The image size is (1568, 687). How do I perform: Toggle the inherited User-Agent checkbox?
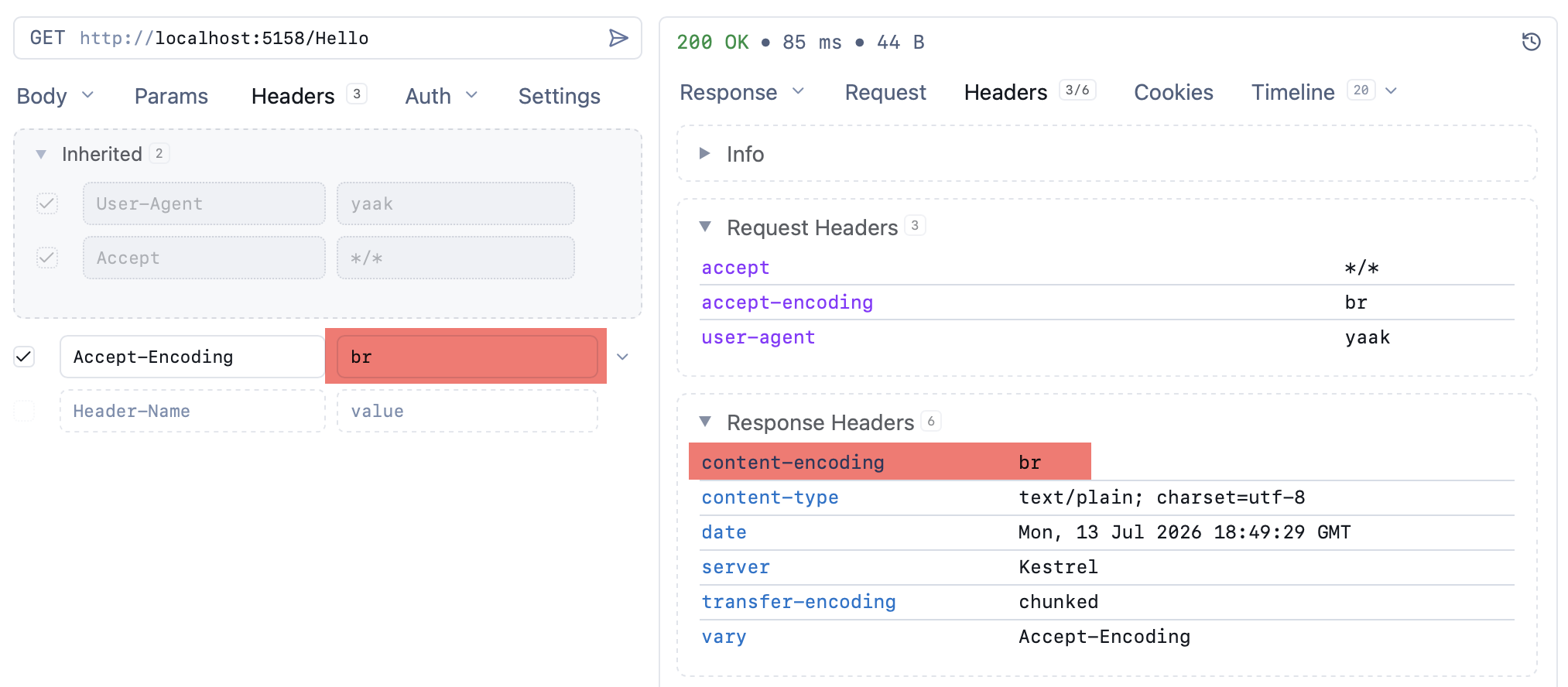coord(47,203)
